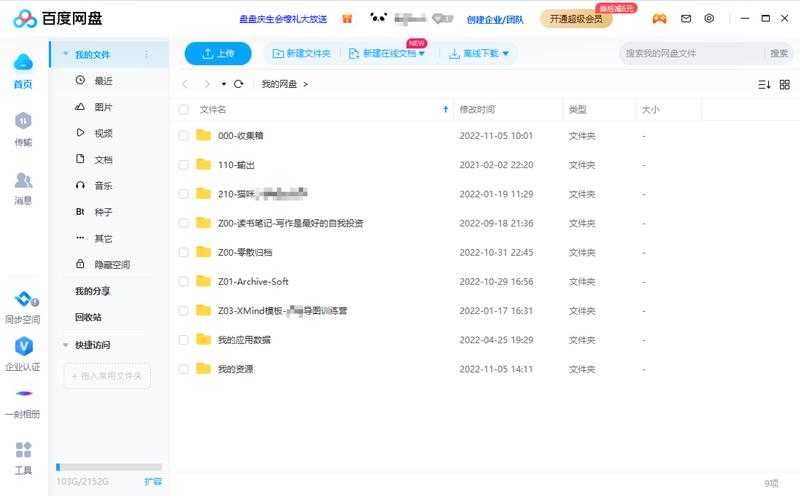
Task: Click the panda avatar icon
Action: (x=378, y=18)
